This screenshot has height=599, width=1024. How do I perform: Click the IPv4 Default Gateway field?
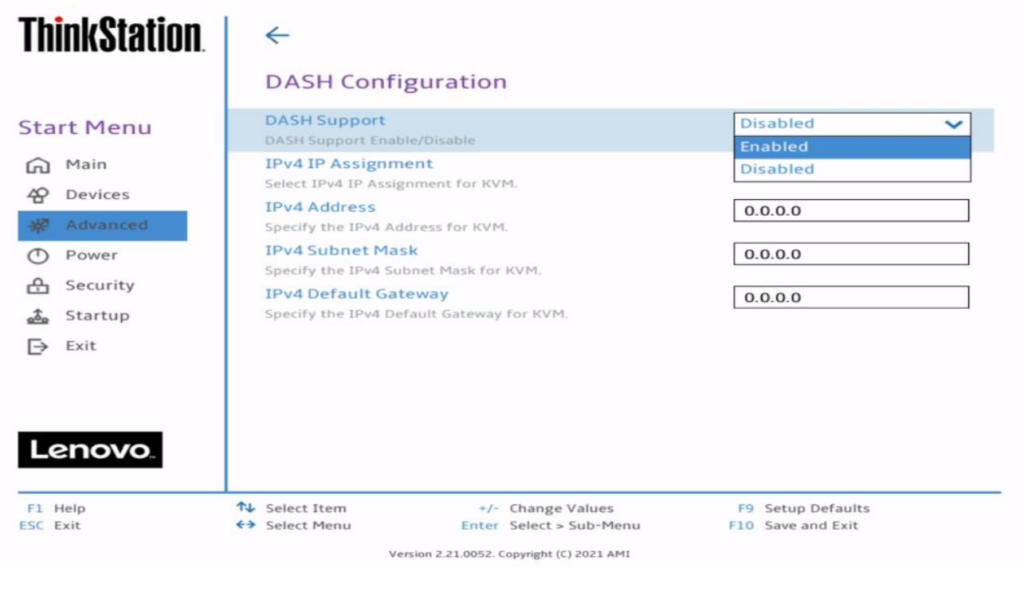[851, 298]
